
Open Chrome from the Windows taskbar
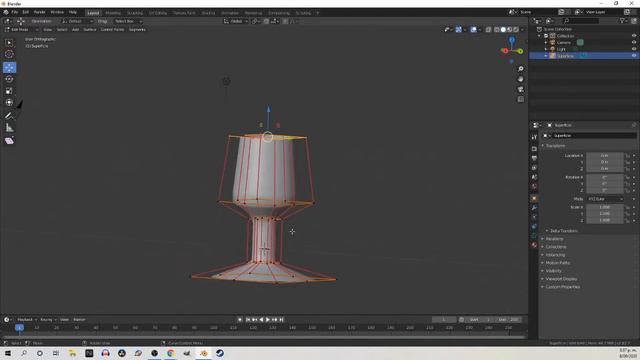171,353
